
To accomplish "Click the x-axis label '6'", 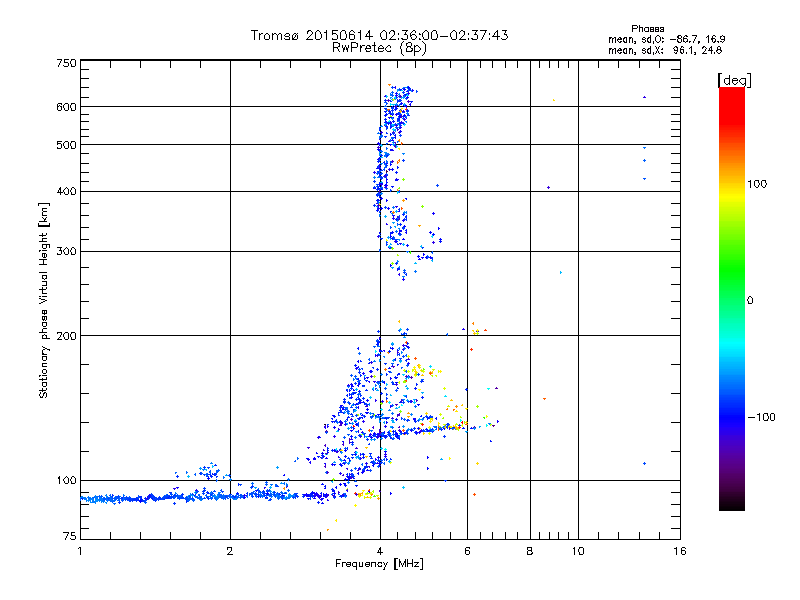I will click(x=467, y=551).
